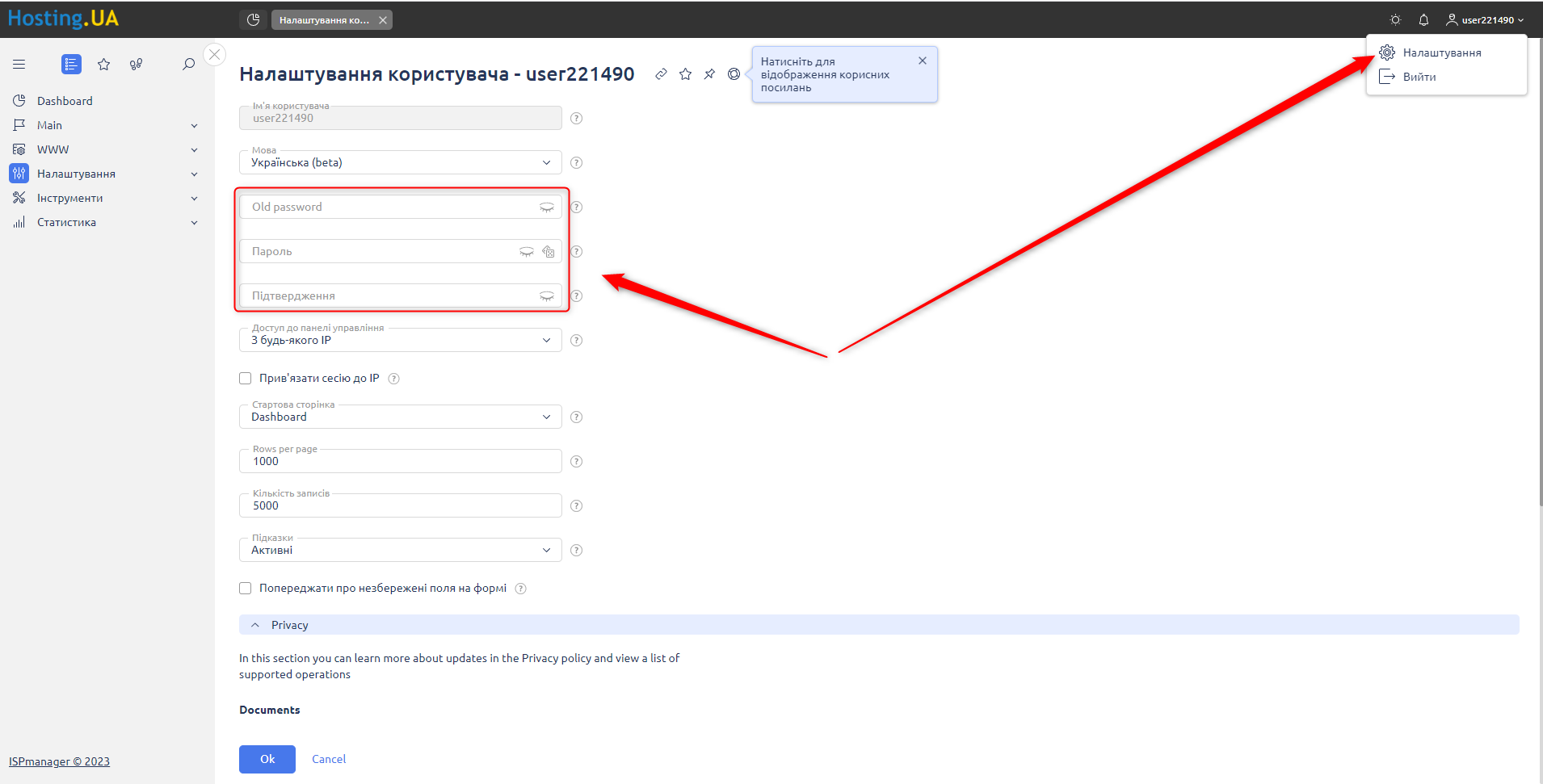Open the notifications bell icon
This screenshot has width=1543, height=784.
tap(1423, 20)
